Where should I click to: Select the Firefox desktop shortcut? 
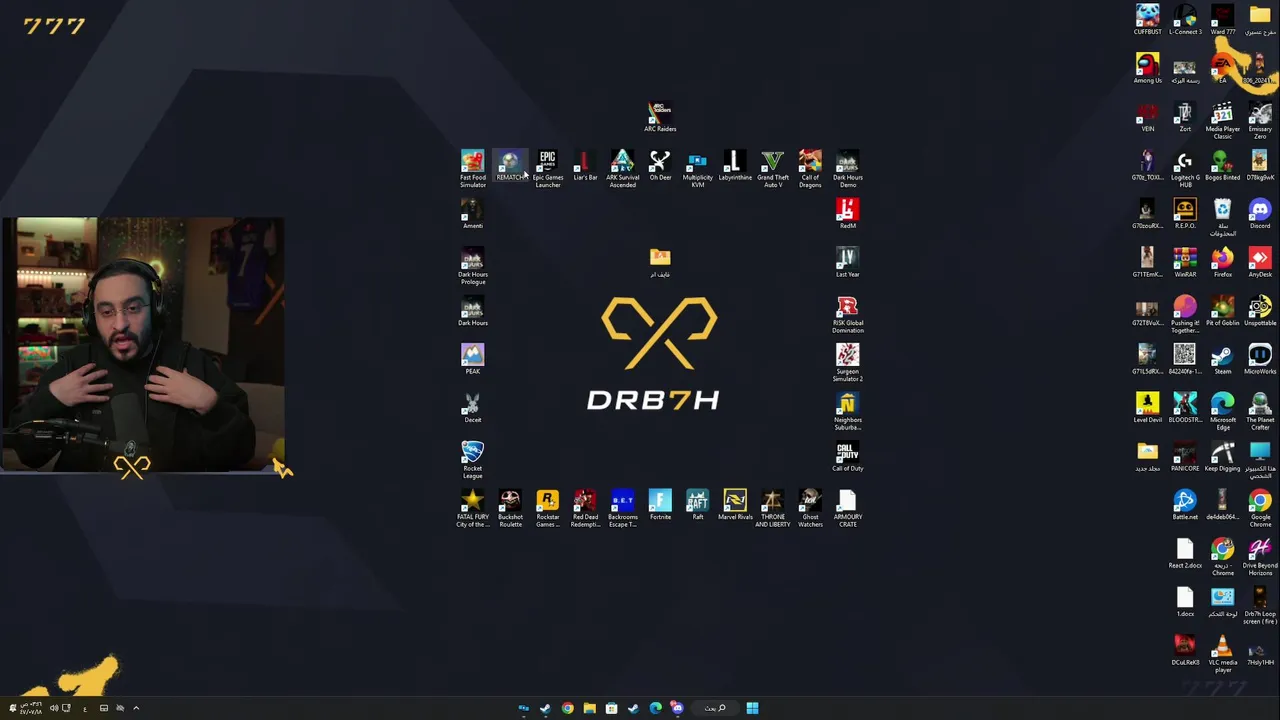click(x=1223, y=263)
